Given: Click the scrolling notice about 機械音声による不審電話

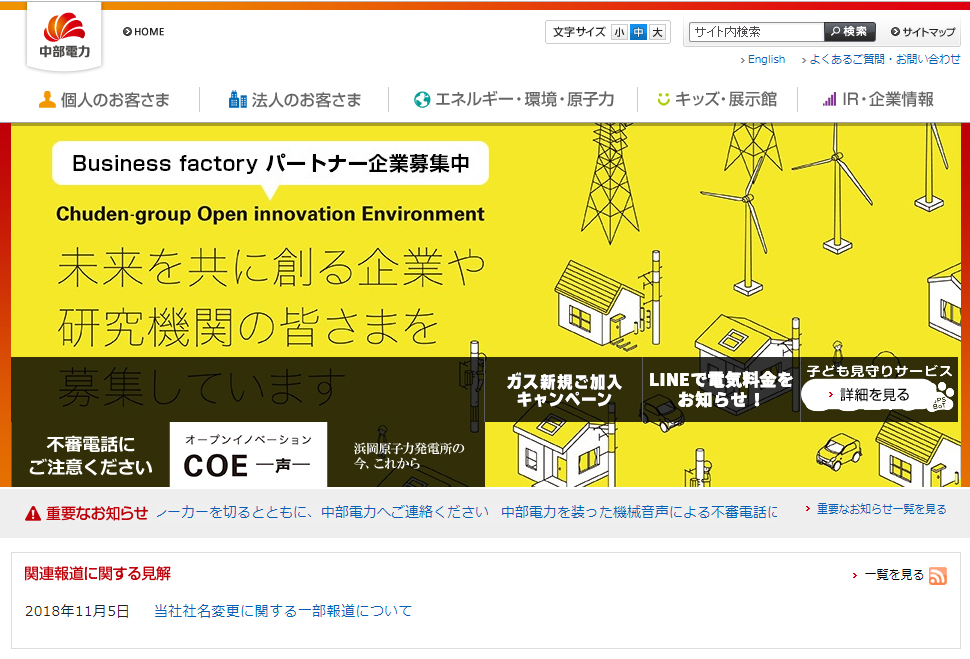Looking at the screenshot, I should pyautogui.click(x=639, y=512).
